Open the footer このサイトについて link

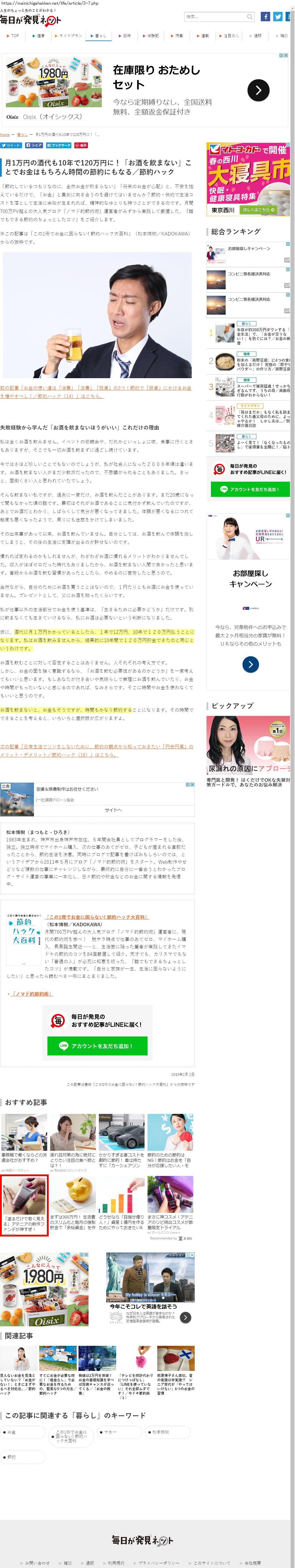212,1563
